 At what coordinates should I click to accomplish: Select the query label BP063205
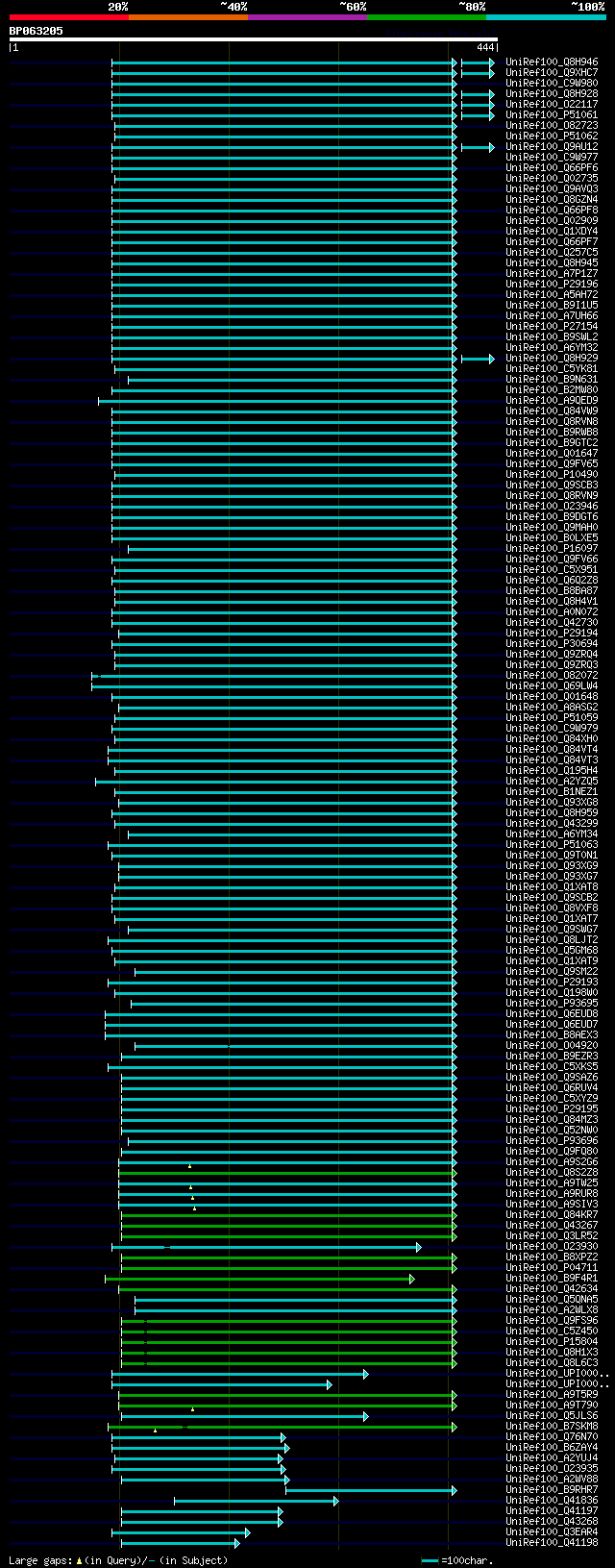point(37,31)
